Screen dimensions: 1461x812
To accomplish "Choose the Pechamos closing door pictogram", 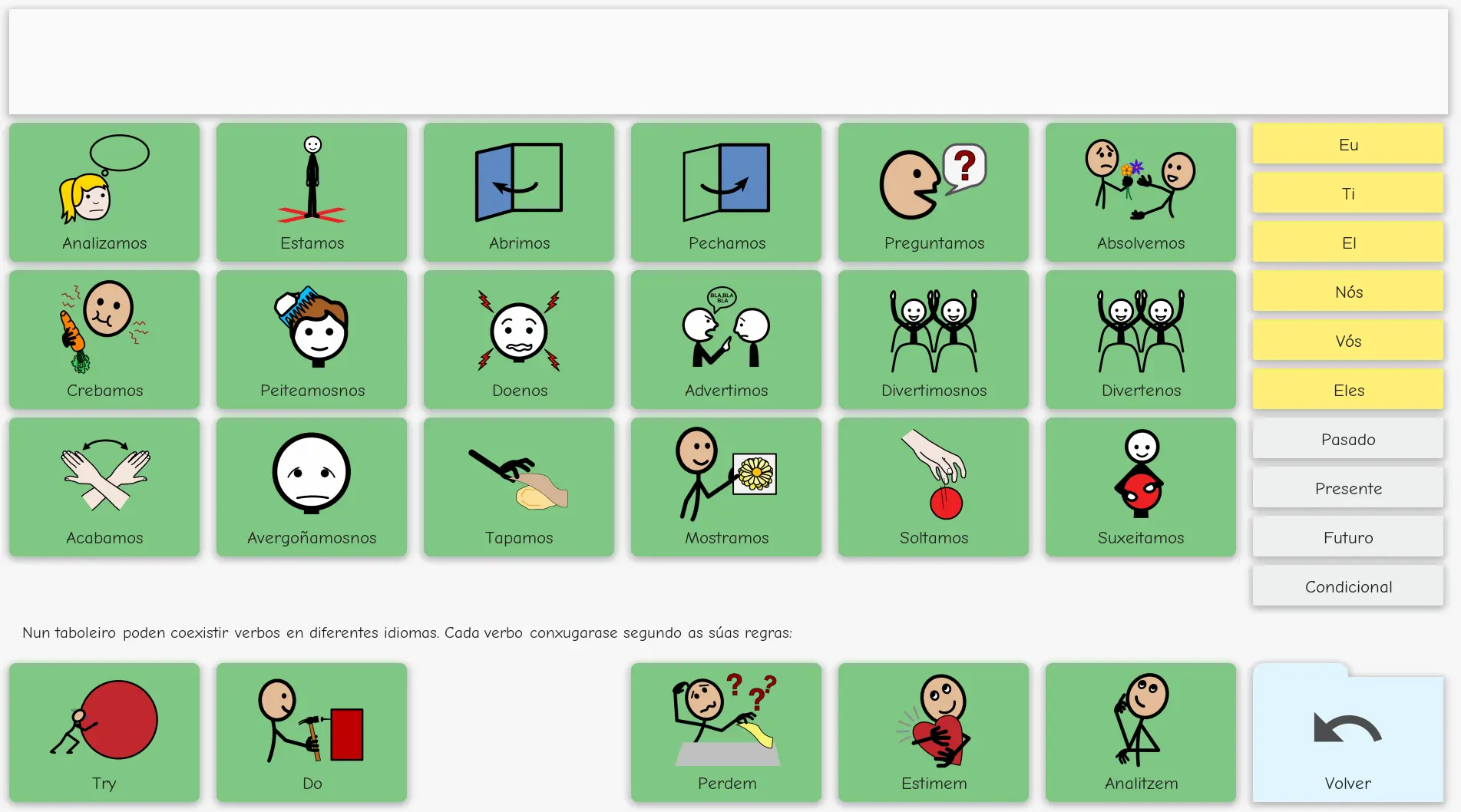I will [x=726, y=192].
